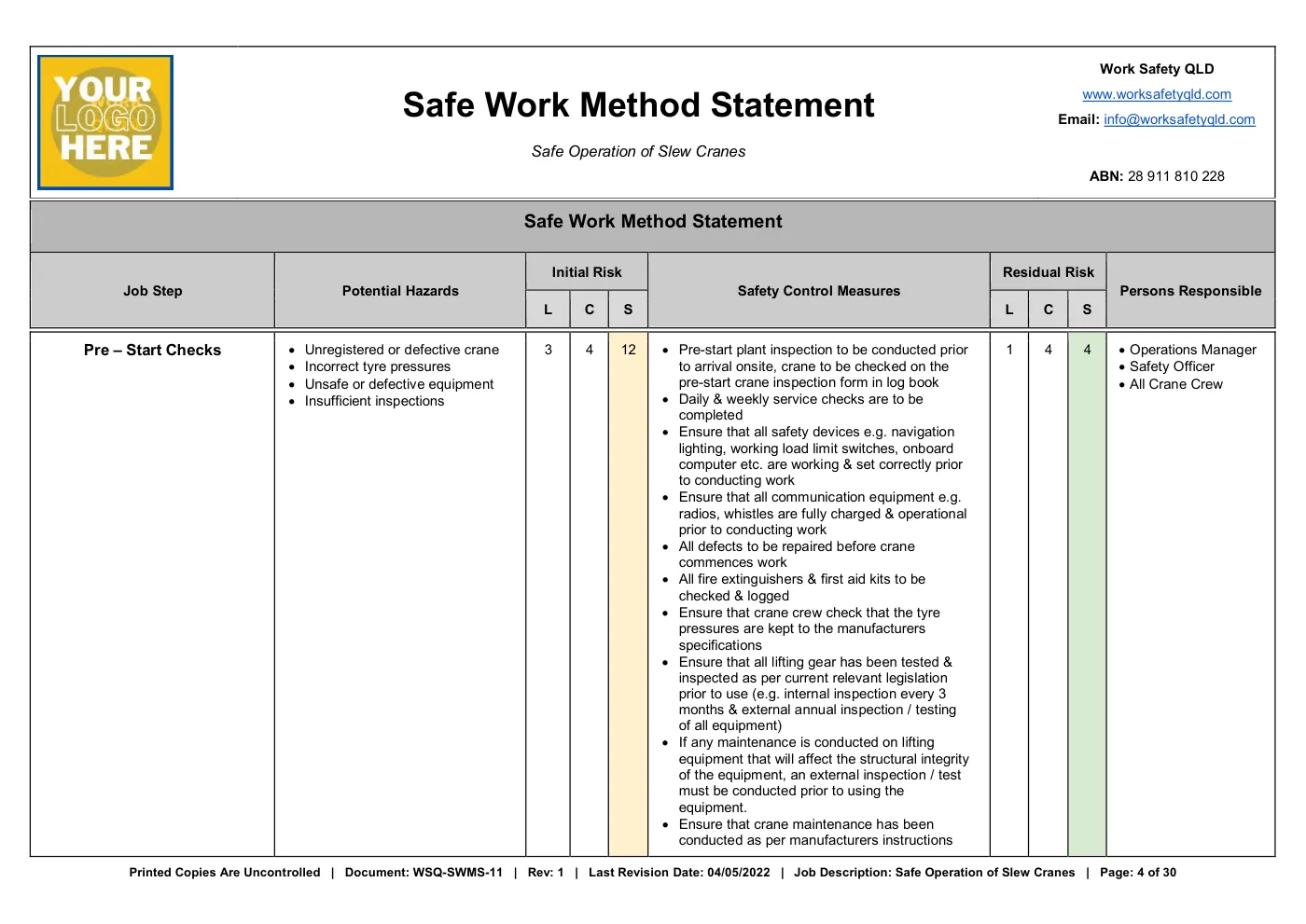
Task: Click the 'Persons Responsible' column header
Action: (x=1190, y=291)
